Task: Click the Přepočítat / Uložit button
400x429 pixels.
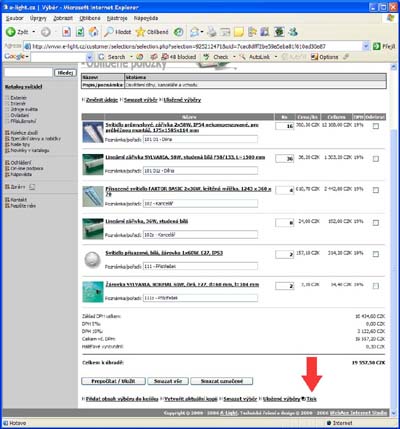Action: point(113,381)
